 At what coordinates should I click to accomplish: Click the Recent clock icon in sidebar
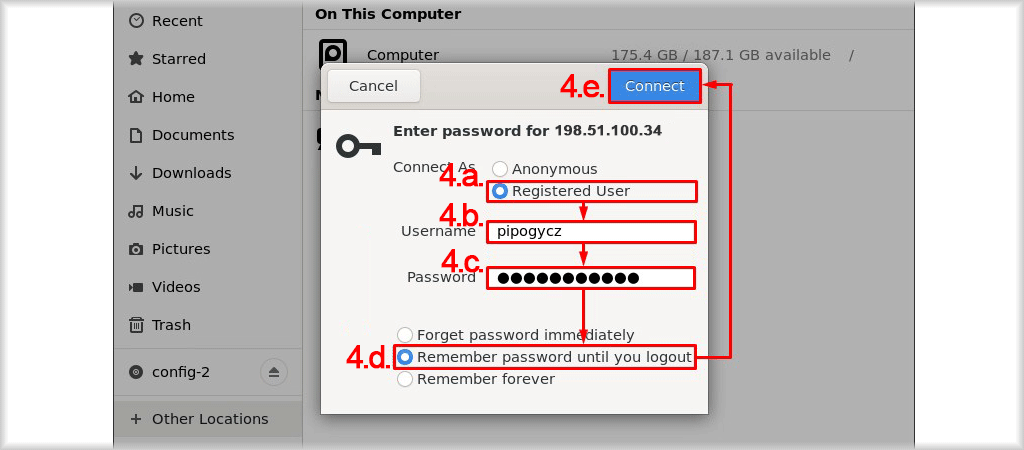(x=136, y=21)
